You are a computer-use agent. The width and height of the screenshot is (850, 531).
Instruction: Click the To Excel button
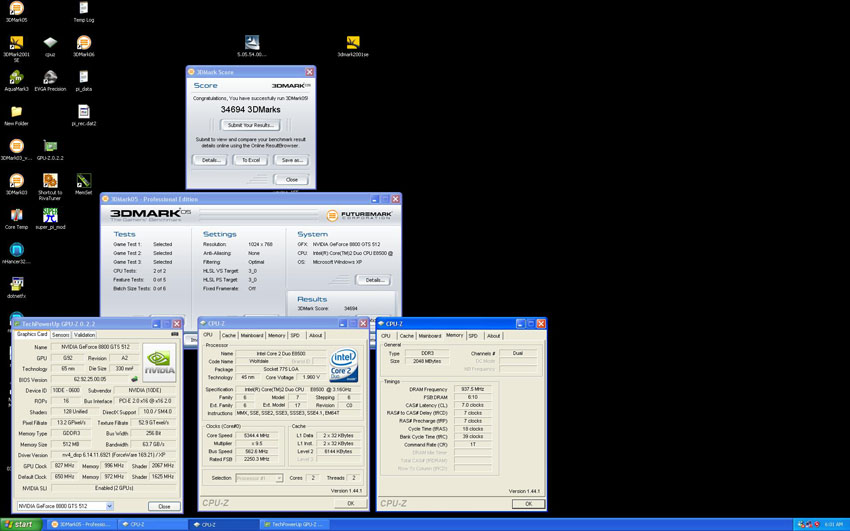coord(250,160)
